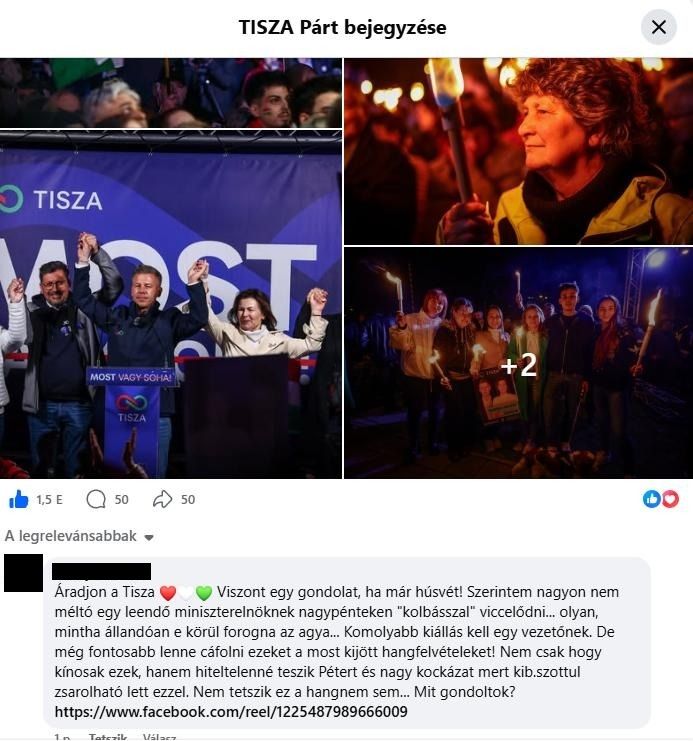Image resolution: width=693 pixels, height=741 pixels.
Task: Close the TISZA Párt post dialog
Action: (658, 27)
